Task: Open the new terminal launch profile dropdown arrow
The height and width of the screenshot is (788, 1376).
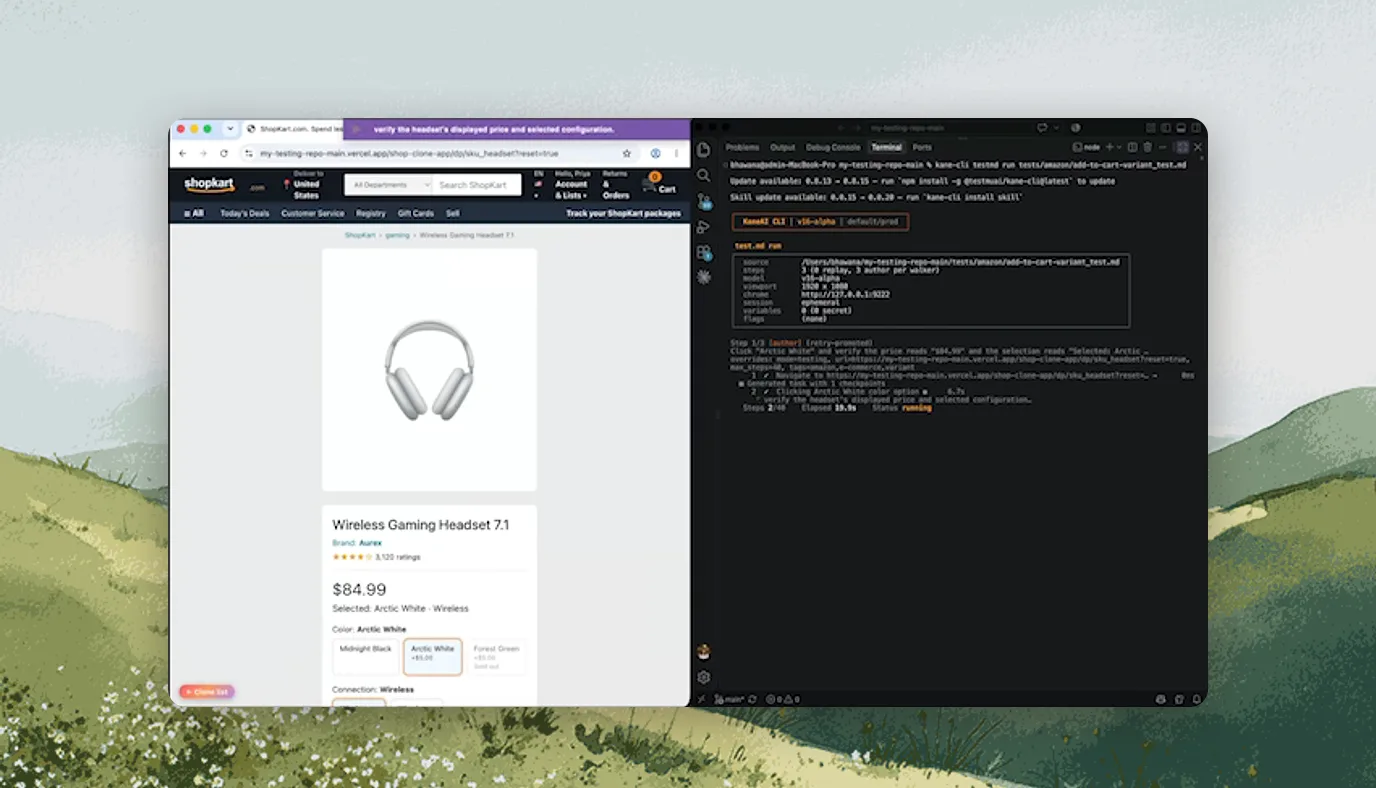Action: [1120, 147]
